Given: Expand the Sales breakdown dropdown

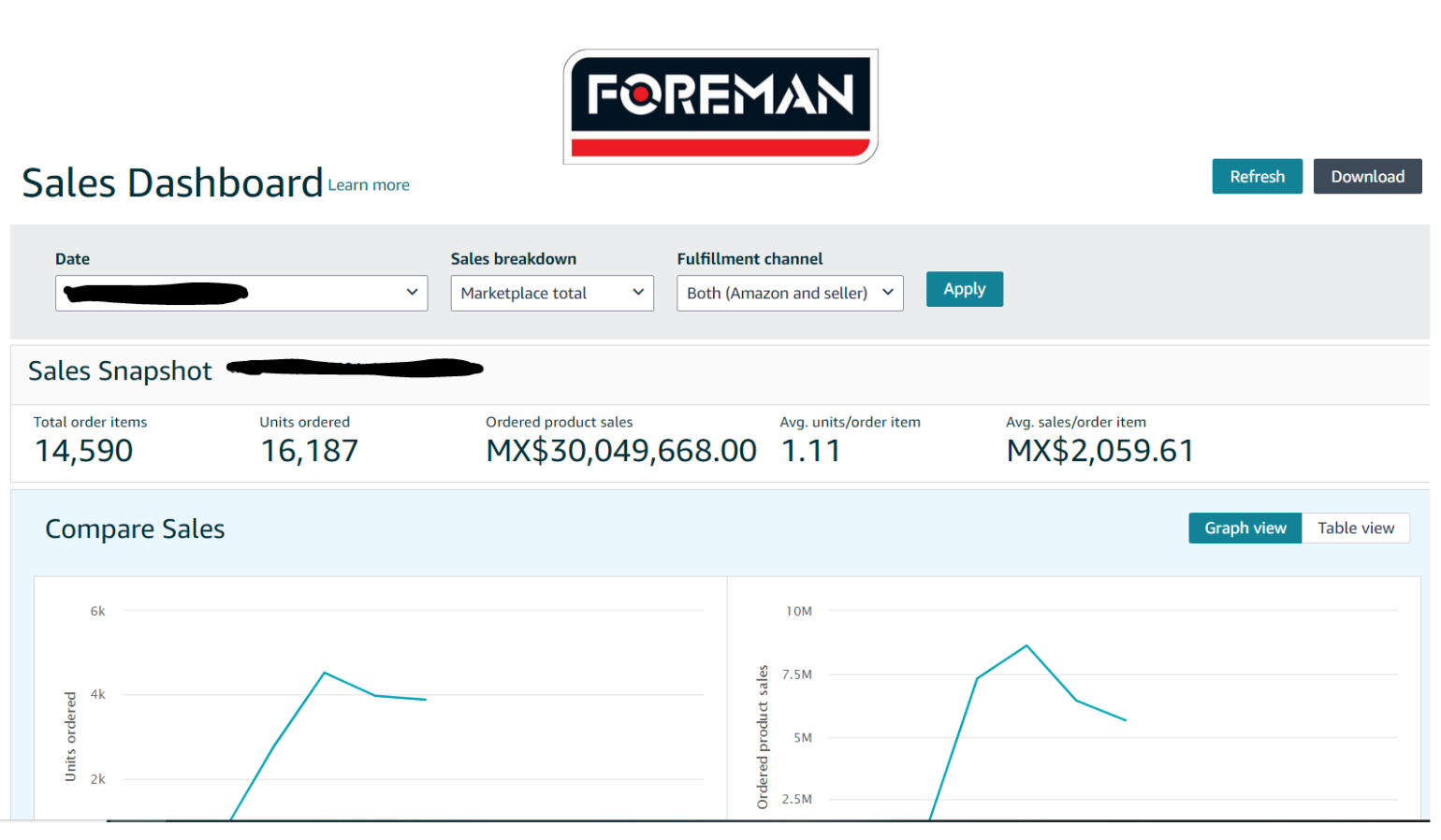Looking at the screenshot, I should pos(551,293).
